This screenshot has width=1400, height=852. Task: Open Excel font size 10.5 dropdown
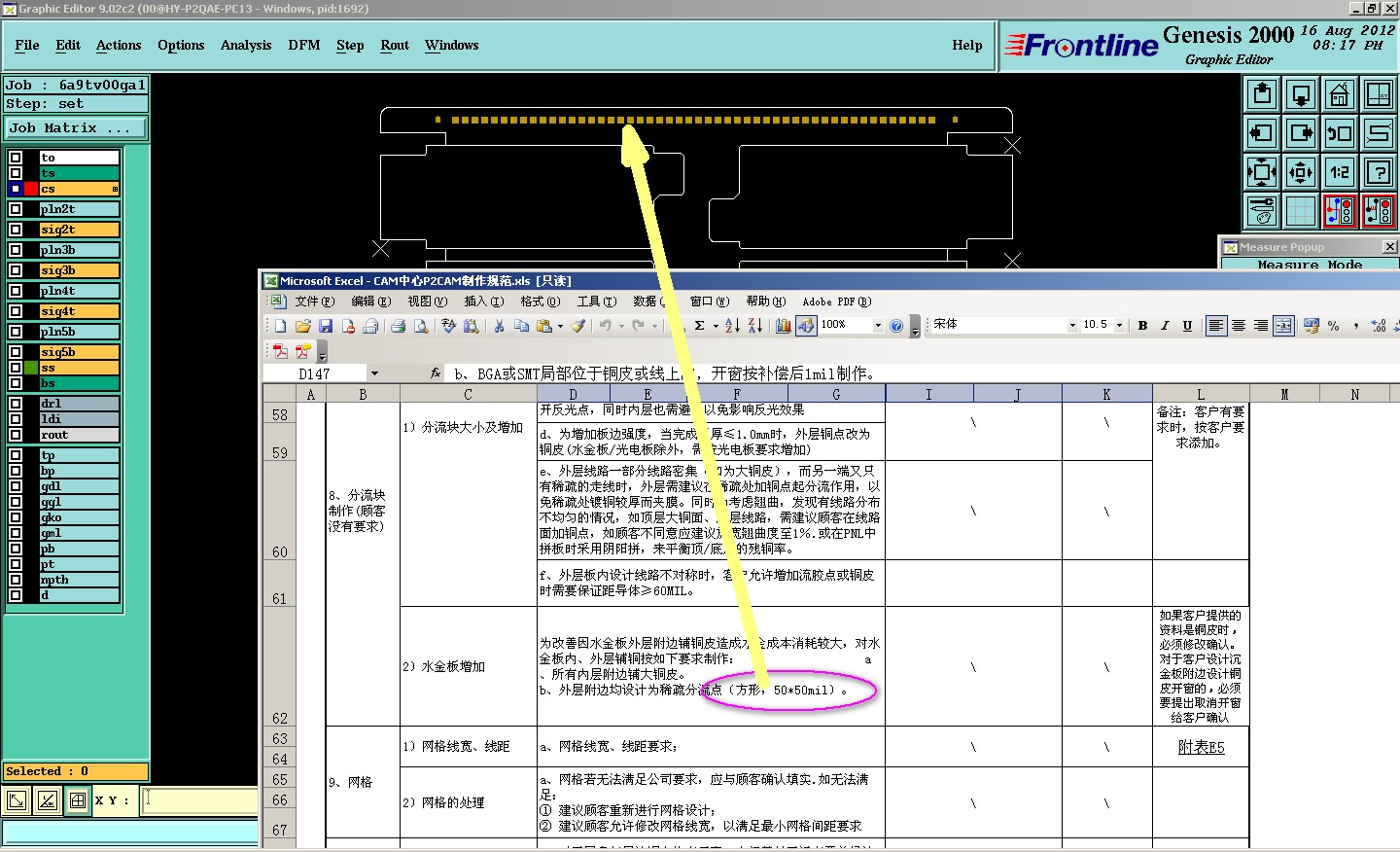tap(1119, 326)
